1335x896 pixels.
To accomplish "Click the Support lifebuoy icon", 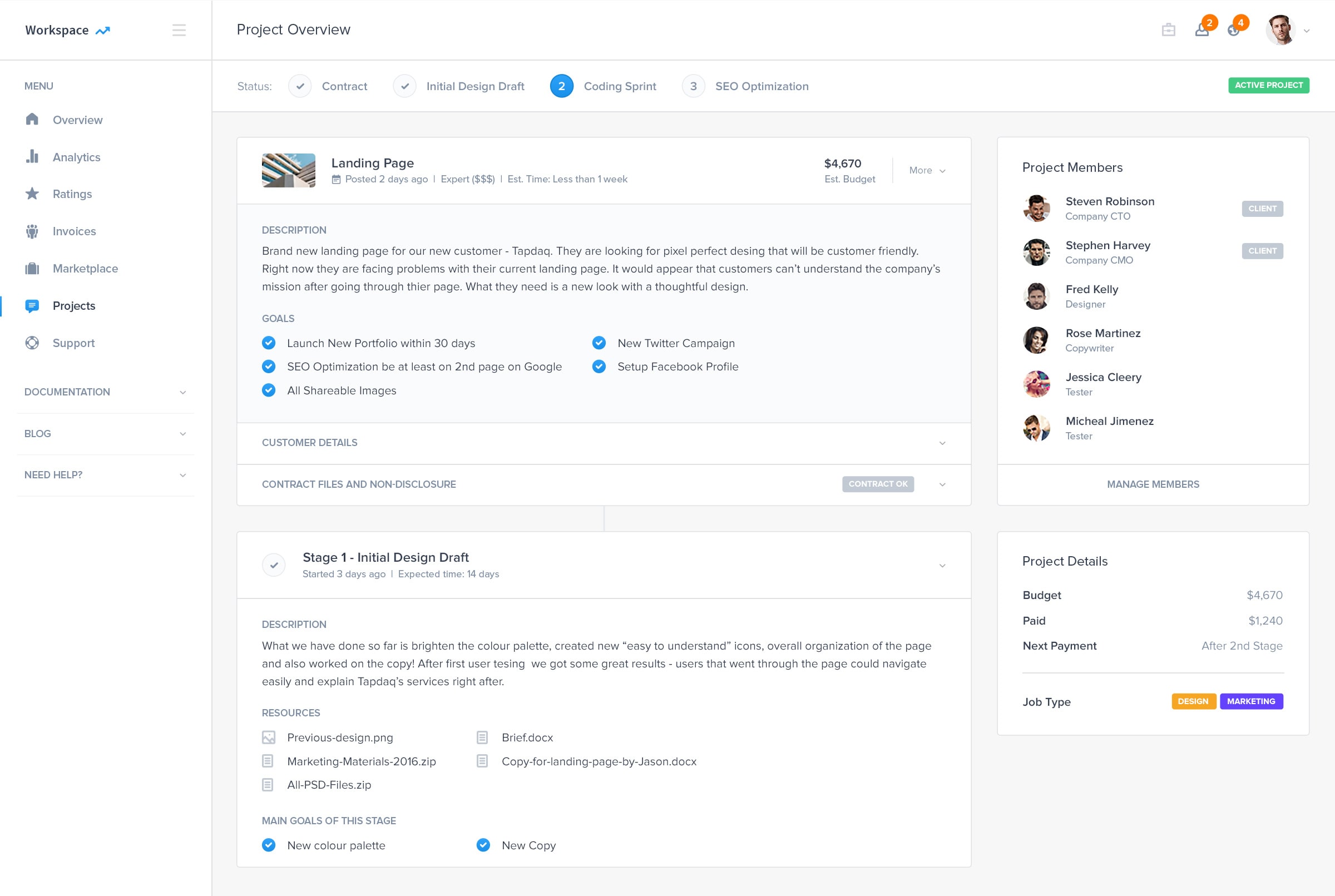I will [32, 343].
